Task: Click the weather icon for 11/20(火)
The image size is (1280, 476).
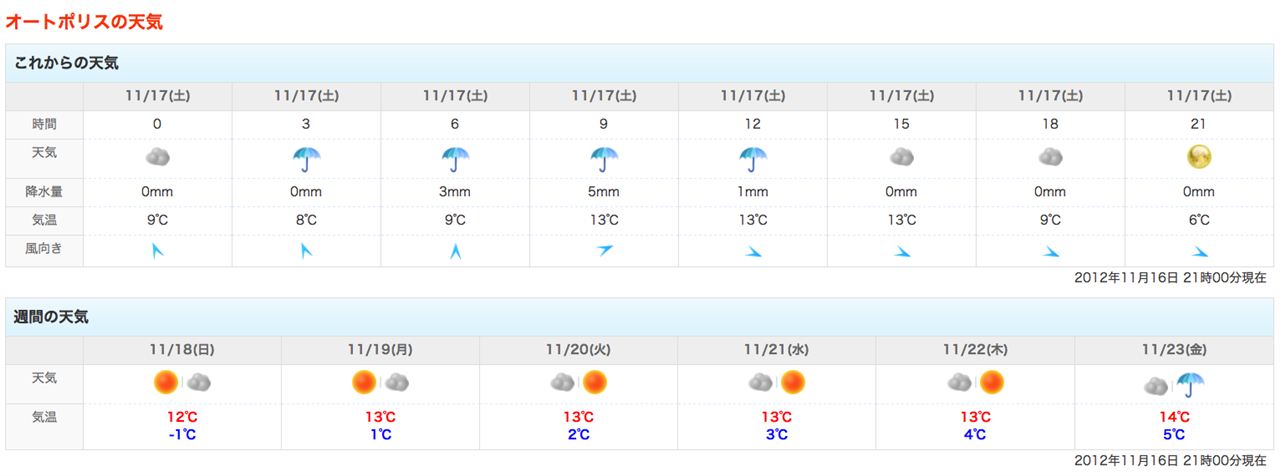Action: click(x=579, y=382)
